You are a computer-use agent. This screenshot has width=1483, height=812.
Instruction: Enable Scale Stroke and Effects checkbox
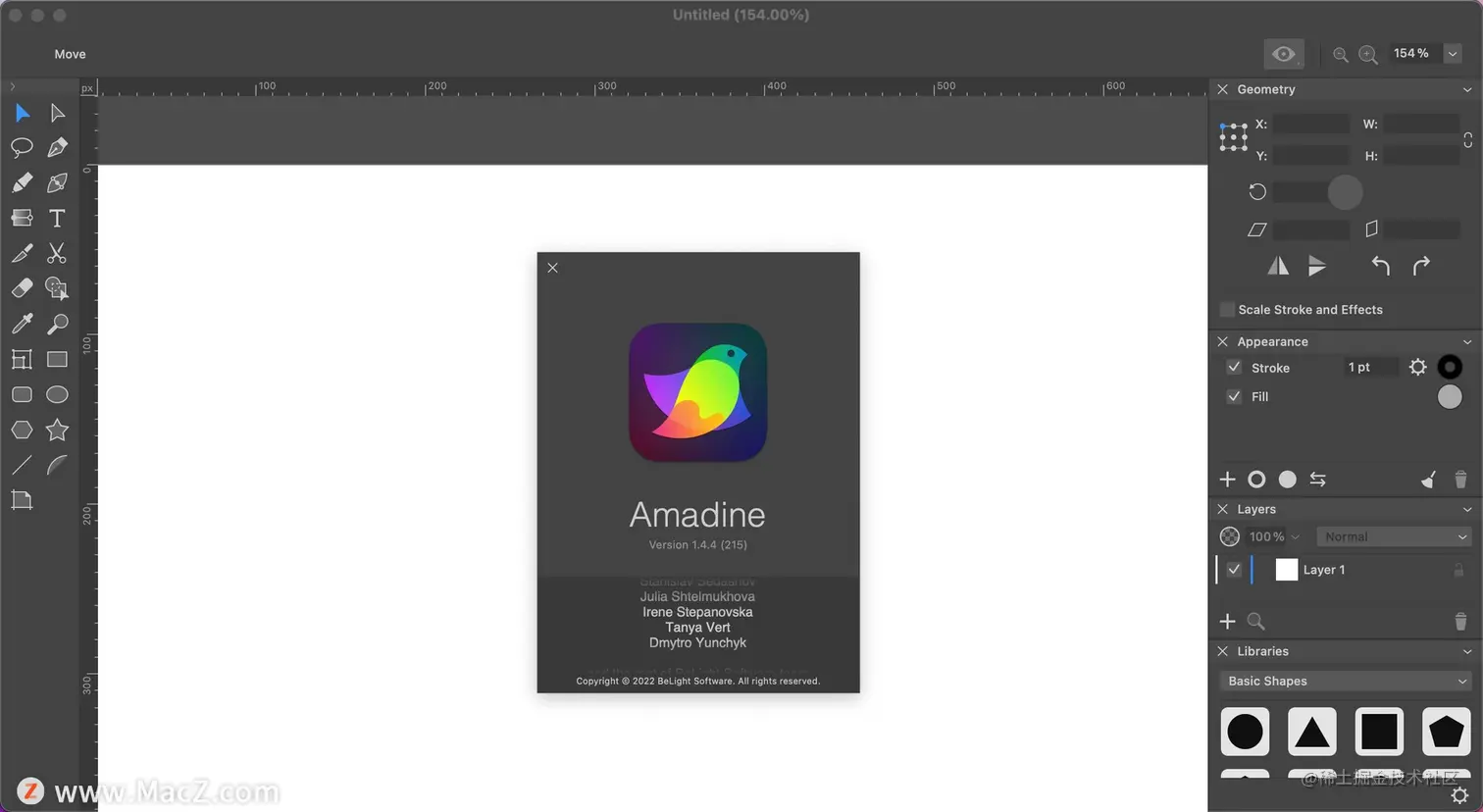1227,310
